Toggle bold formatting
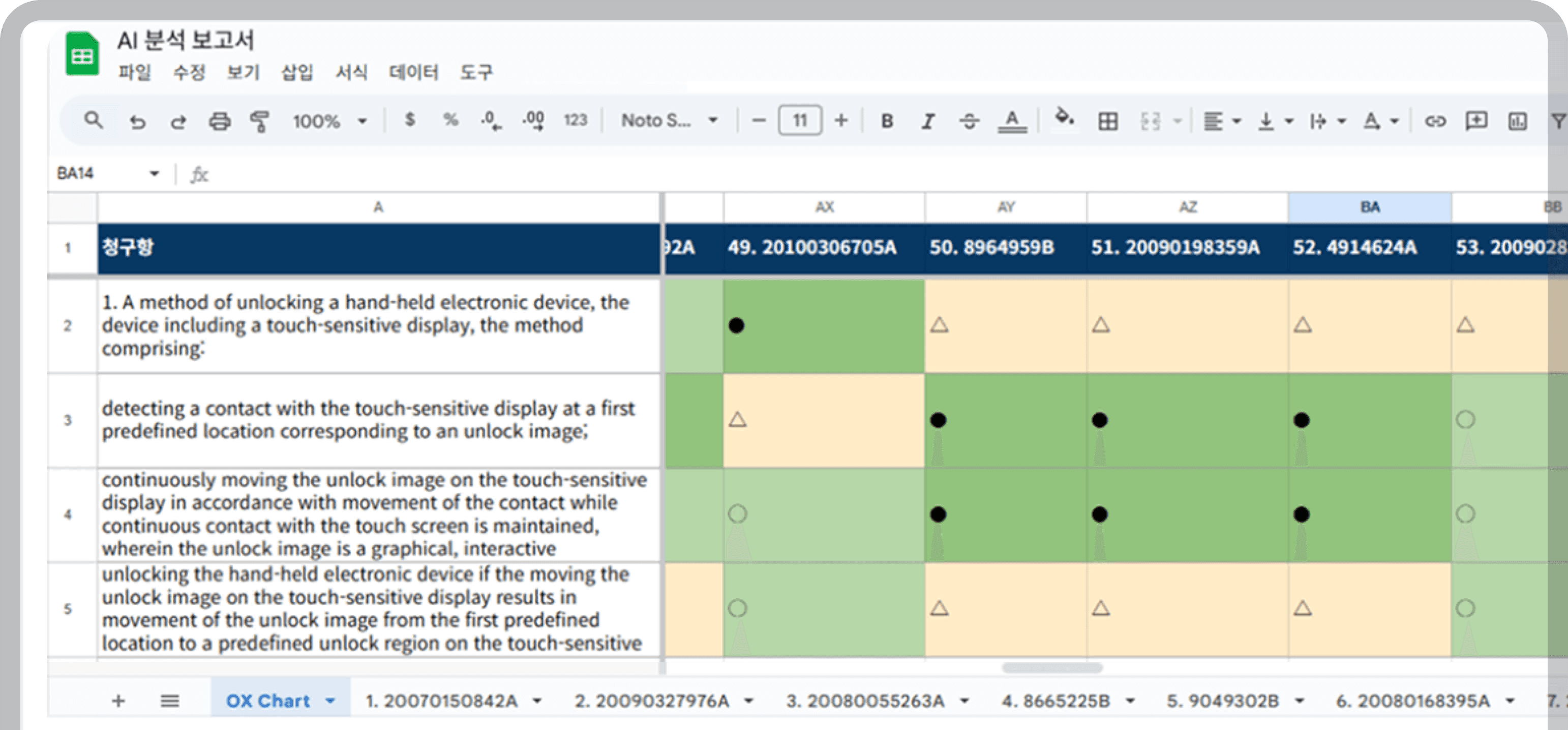 [887, 121]
